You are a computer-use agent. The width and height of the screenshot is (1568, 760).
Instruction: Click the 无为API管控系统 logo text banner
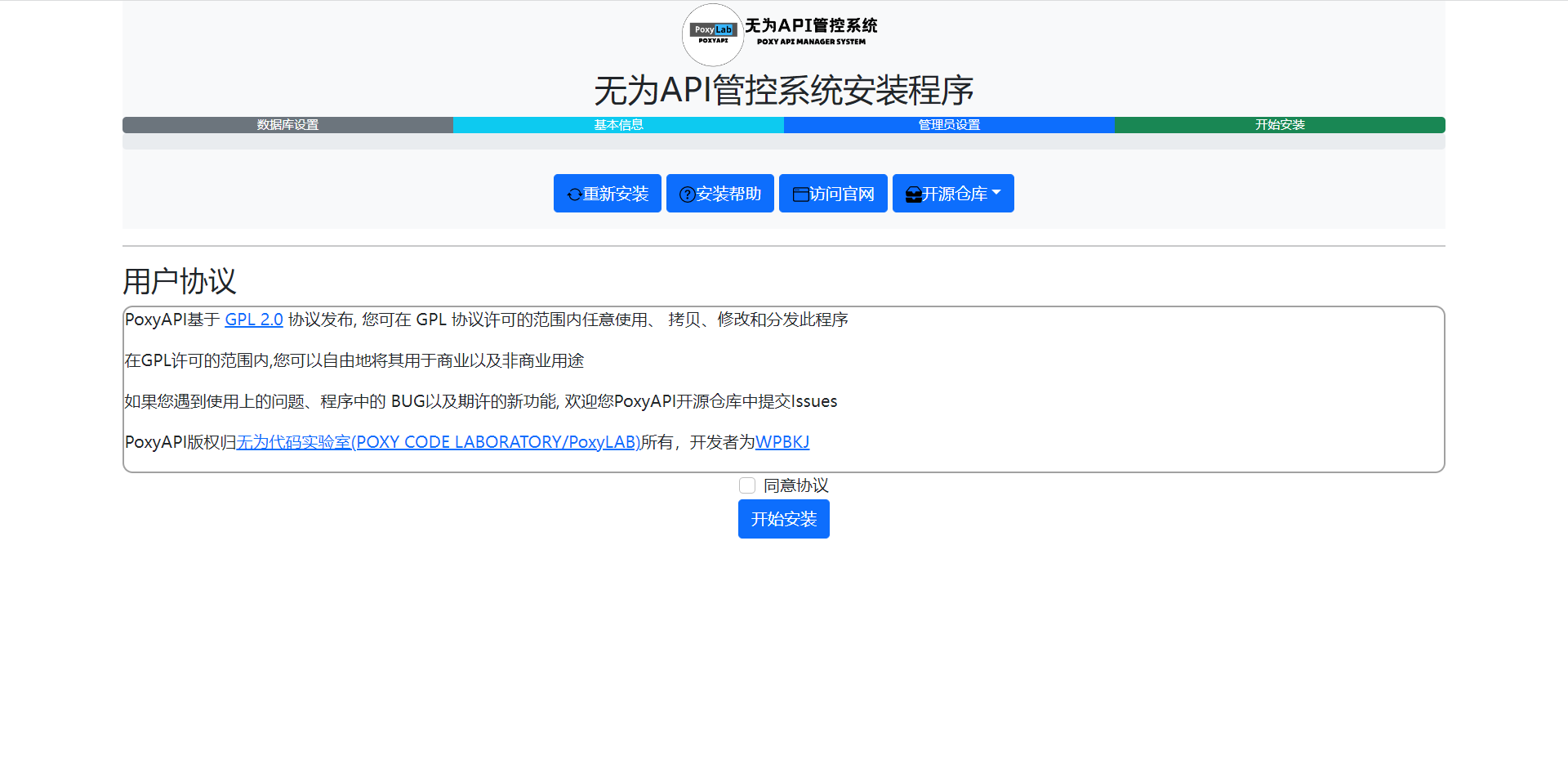(x=811, y=32)
